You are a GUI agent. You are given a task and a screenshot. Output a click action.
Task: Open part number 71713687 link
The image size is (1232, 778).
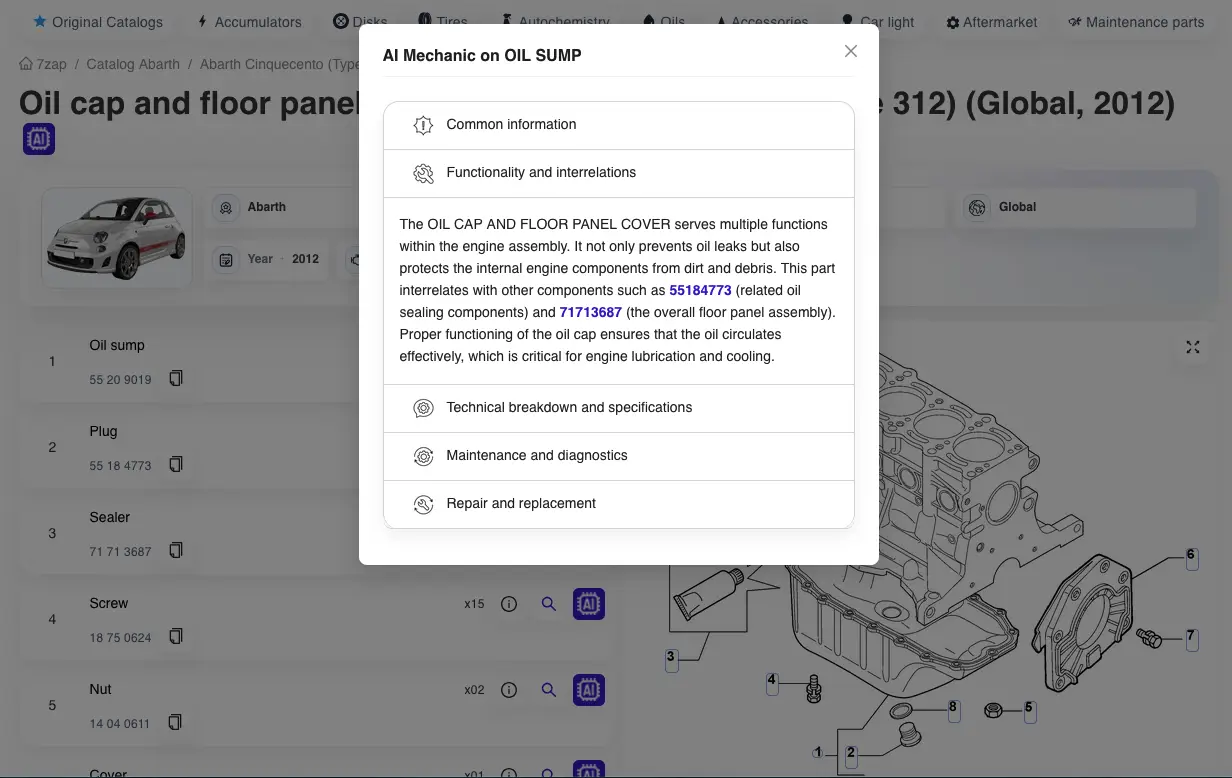(591, 312)
